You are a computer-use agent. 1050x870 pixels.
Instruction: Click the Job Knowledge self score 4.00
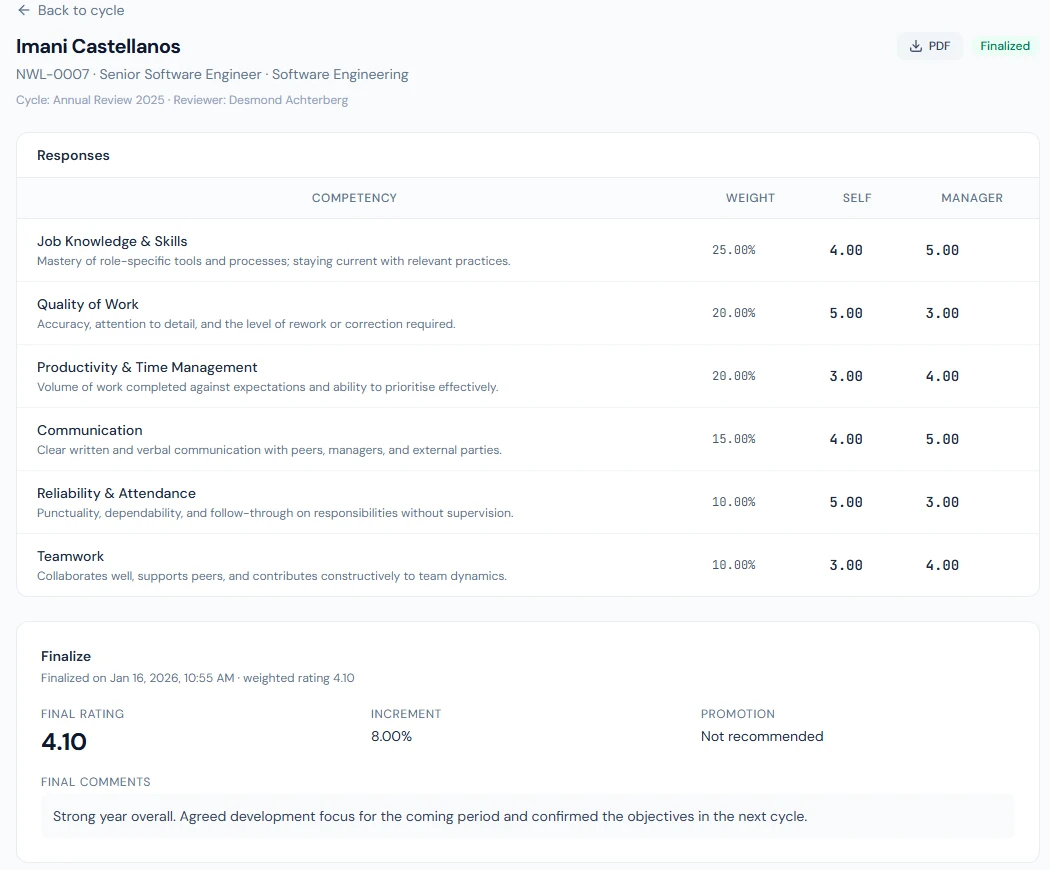point(846,250)
